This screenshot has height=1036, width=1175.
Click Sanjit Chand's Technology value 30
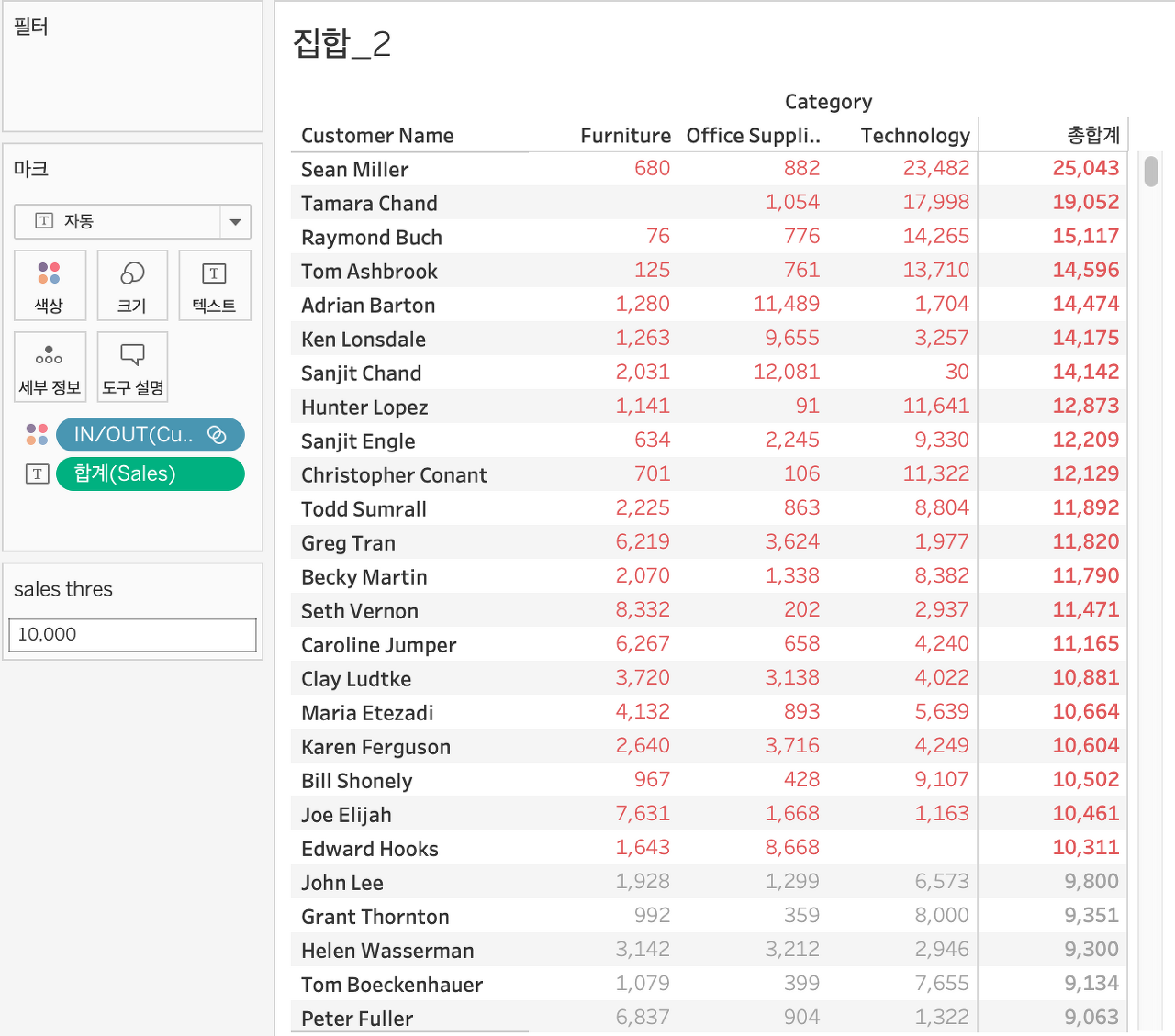(x=957, y=372)
